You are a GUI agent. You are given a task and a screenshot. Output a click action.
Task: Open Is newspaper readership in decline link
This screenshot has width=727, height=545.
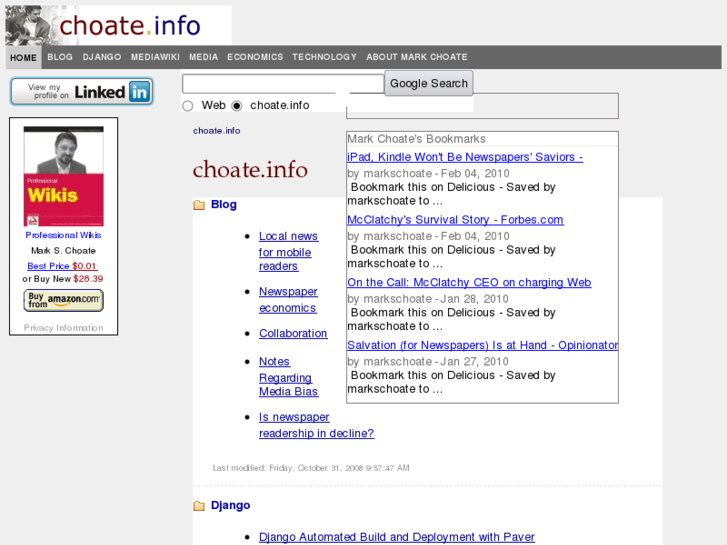[316, 425]
